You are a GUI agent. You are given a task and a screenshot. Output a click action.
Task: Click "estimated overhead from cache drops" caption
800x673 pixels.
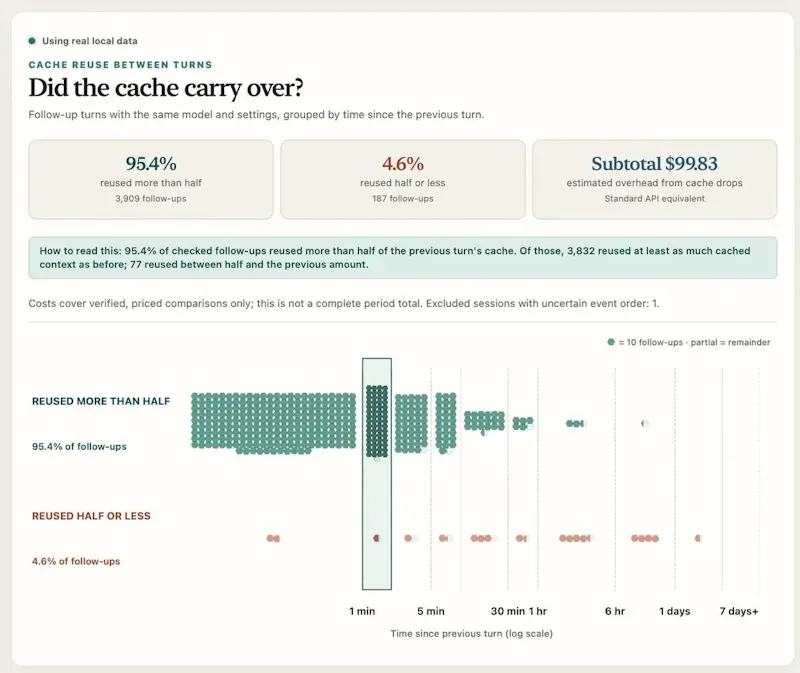(655, 183)
